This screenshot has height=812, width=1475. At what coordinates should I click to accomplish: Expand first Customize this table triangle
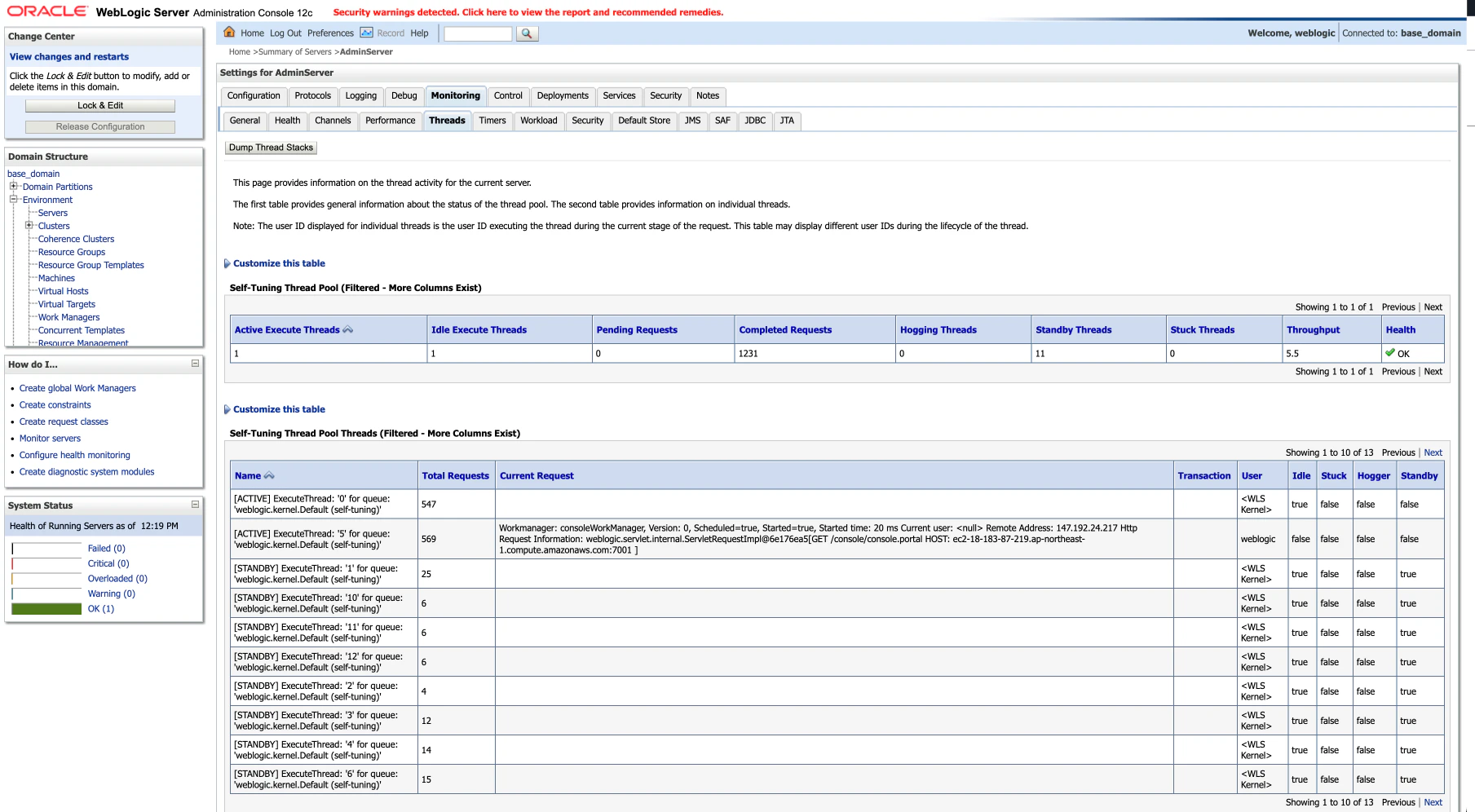(x=227, y=263)
